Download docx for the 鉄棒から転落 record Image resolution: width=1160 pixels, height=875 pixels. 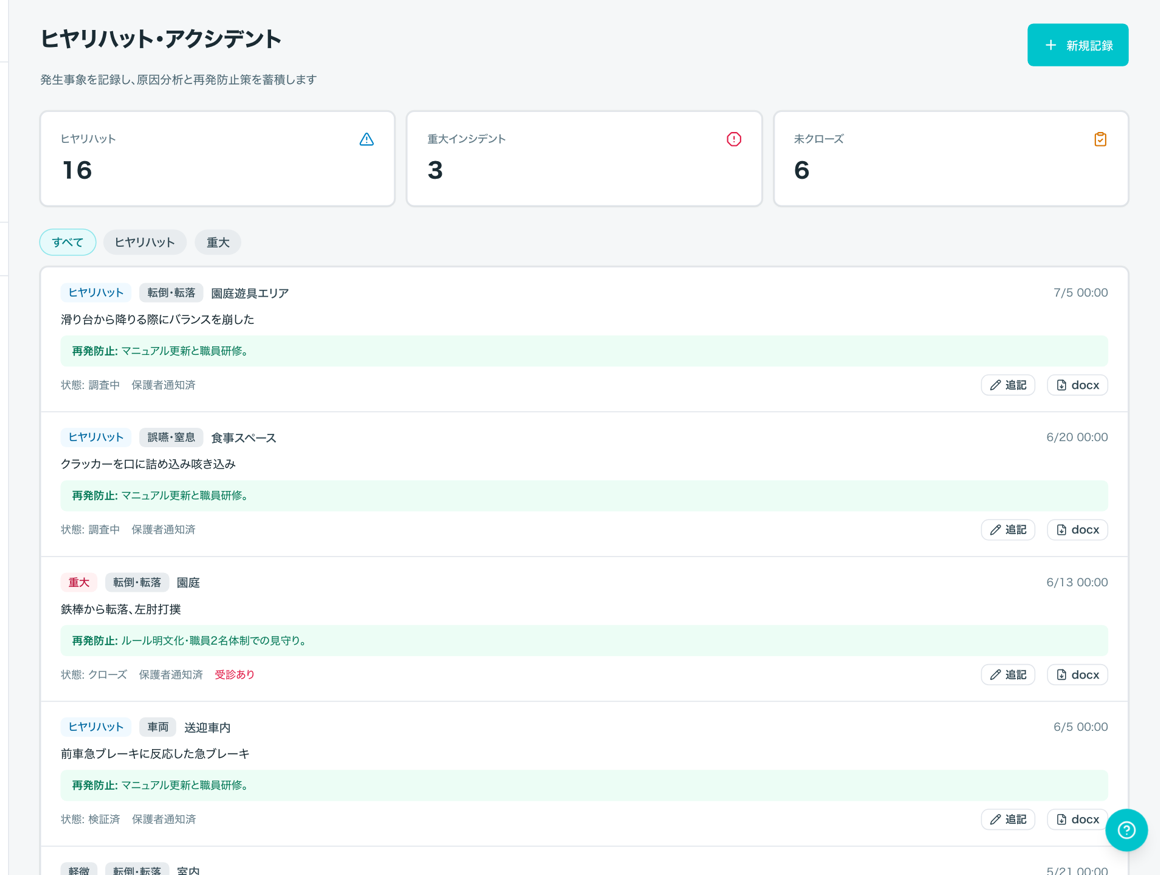pos(1077,675)
